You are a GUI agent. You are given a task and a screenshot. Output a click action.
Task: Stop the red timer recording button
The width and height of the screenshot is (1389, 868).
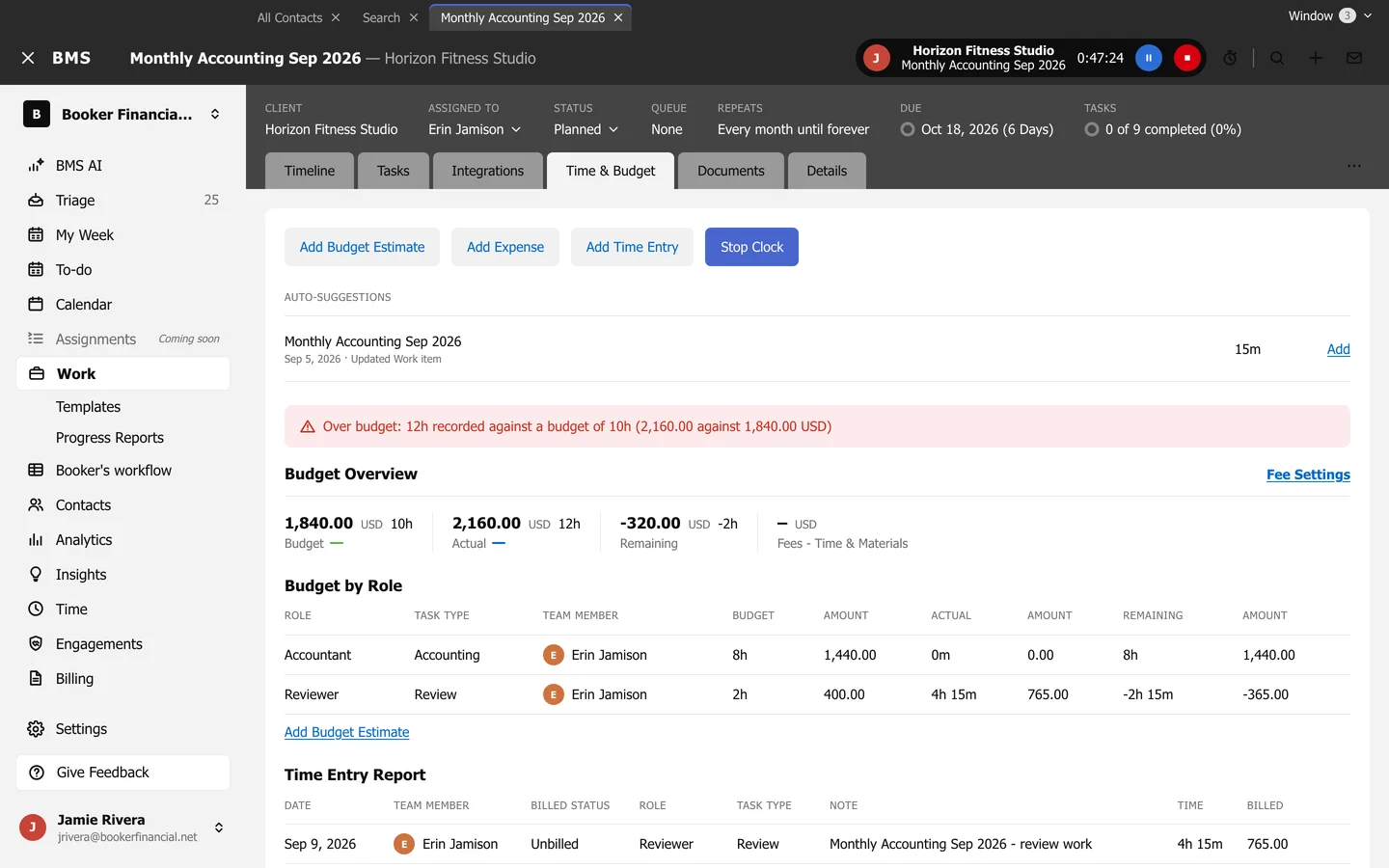(x=1187, y=58)
